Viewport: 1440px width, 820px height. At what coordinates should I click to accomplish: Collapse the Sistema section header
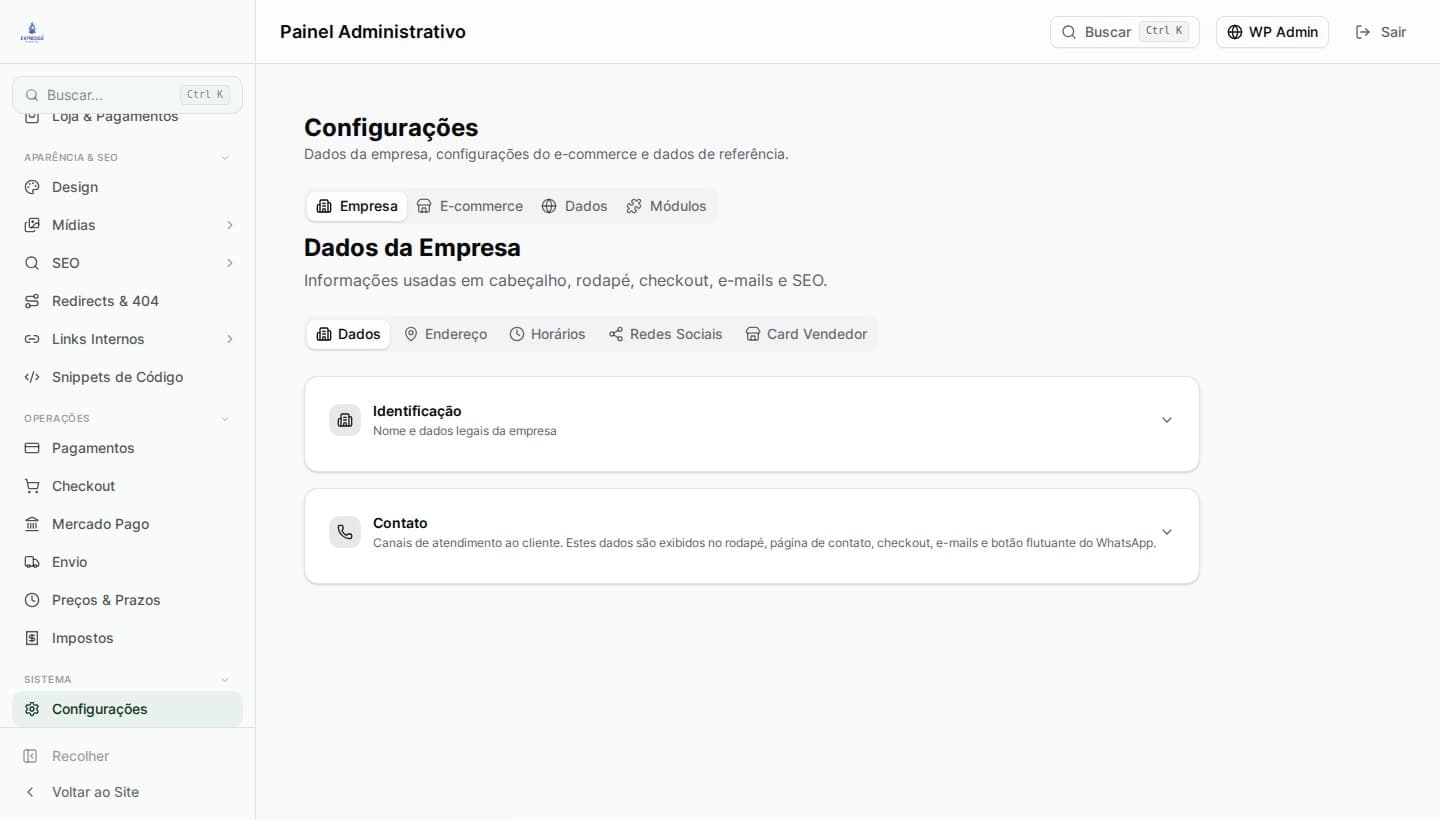(x=224, y=679)
